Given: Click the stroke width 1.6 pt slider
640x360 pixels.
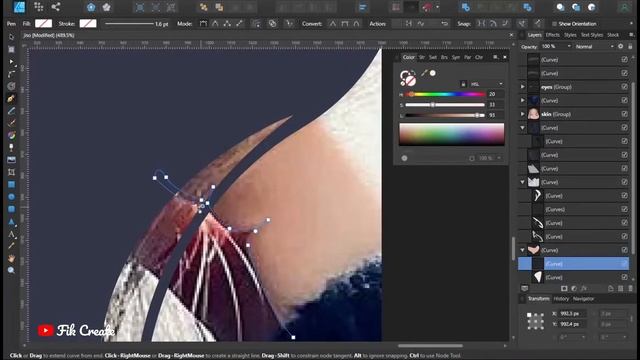Looking at the screenshot, I should 129,24.
